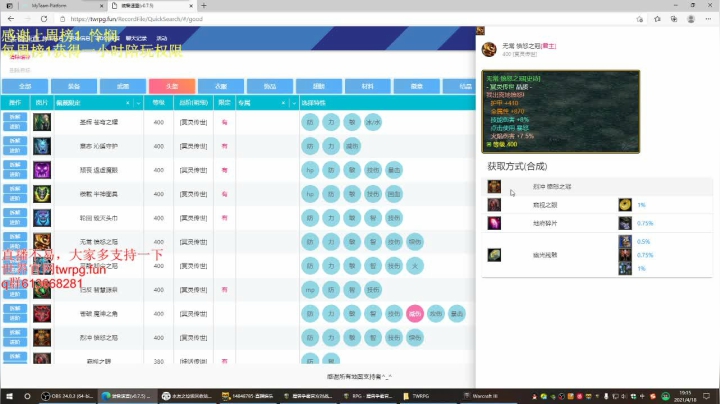720x404 pixels.
Task: Toggle the blue 减伤 chip in the second row
Action: pos(352,146)
